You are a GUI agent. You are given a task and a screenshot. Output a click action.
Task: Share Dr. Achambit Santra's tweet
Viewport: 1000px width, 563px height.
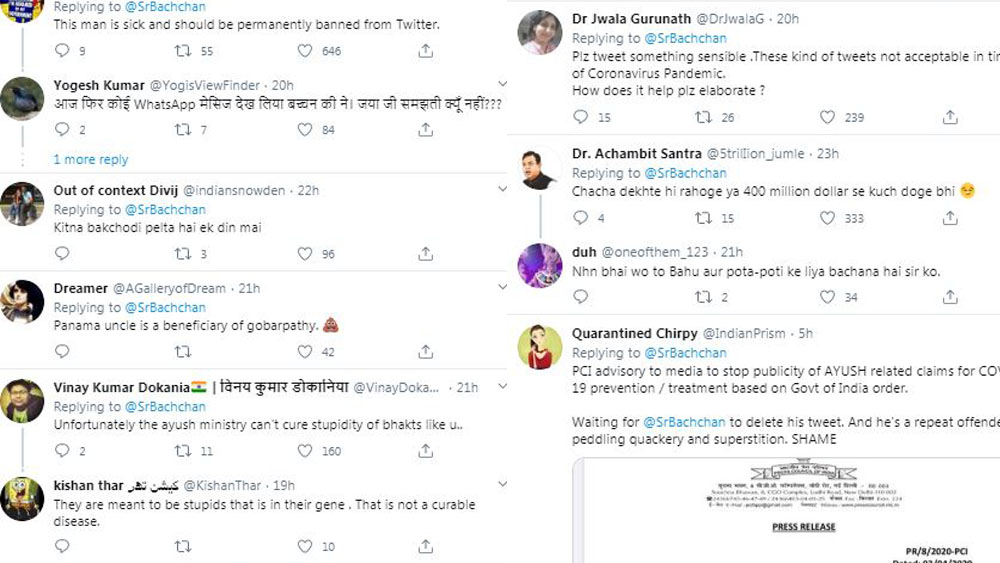[950, 218]
